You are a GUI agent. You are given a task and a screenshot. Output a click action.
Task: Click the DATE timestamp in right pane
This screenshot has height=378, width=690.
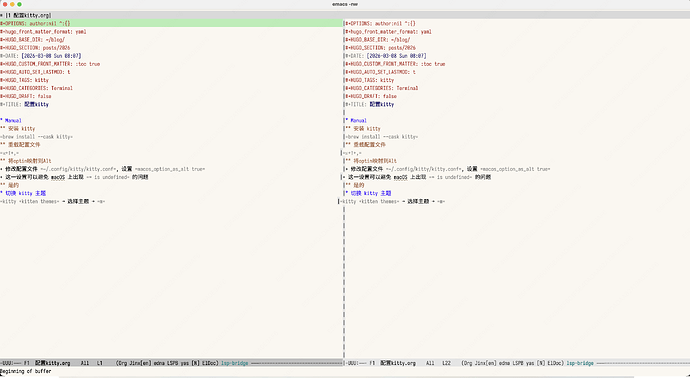point(397,56)
